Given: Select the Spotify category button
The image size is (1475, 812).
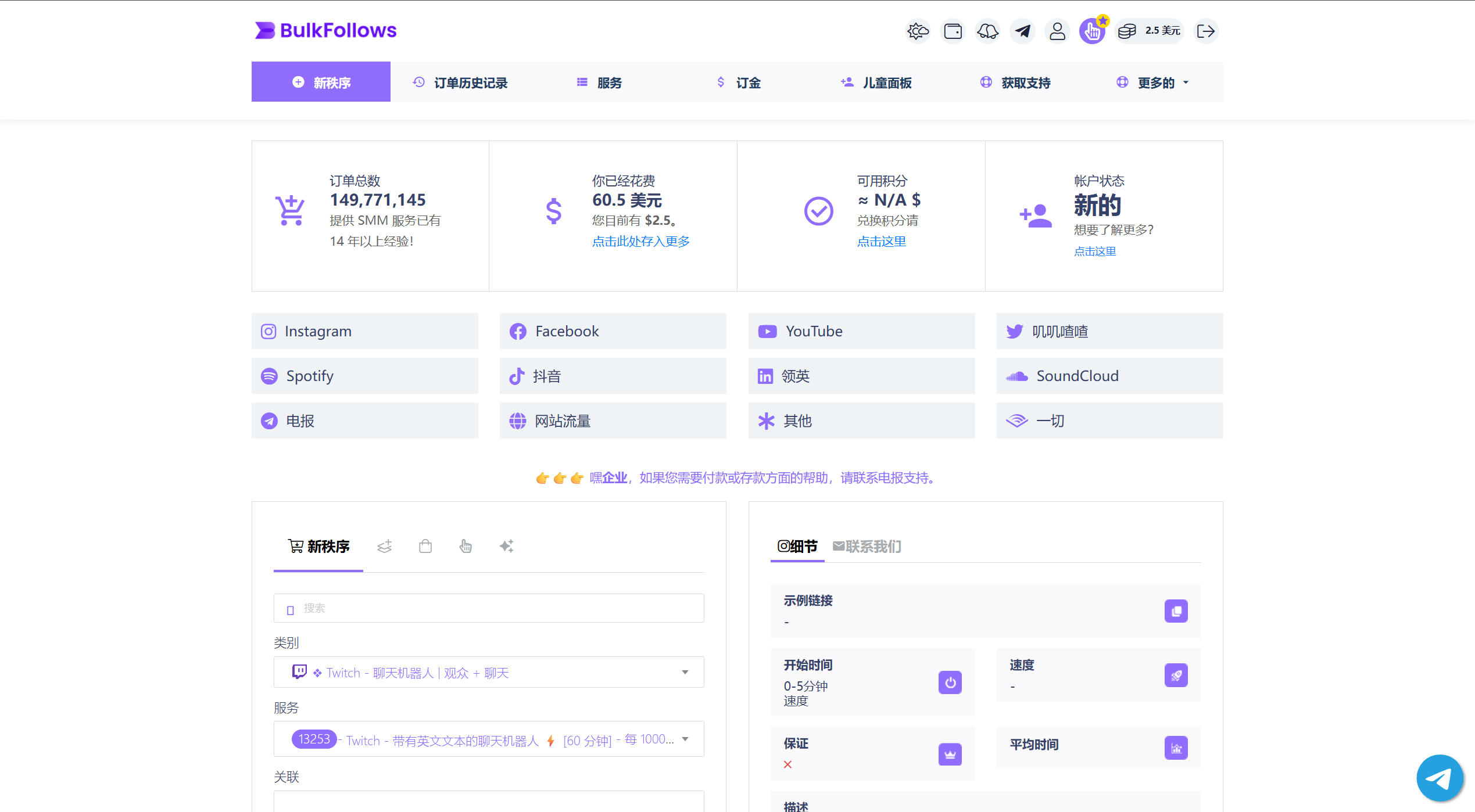Looking at the screenshot, I should point(365,376).
